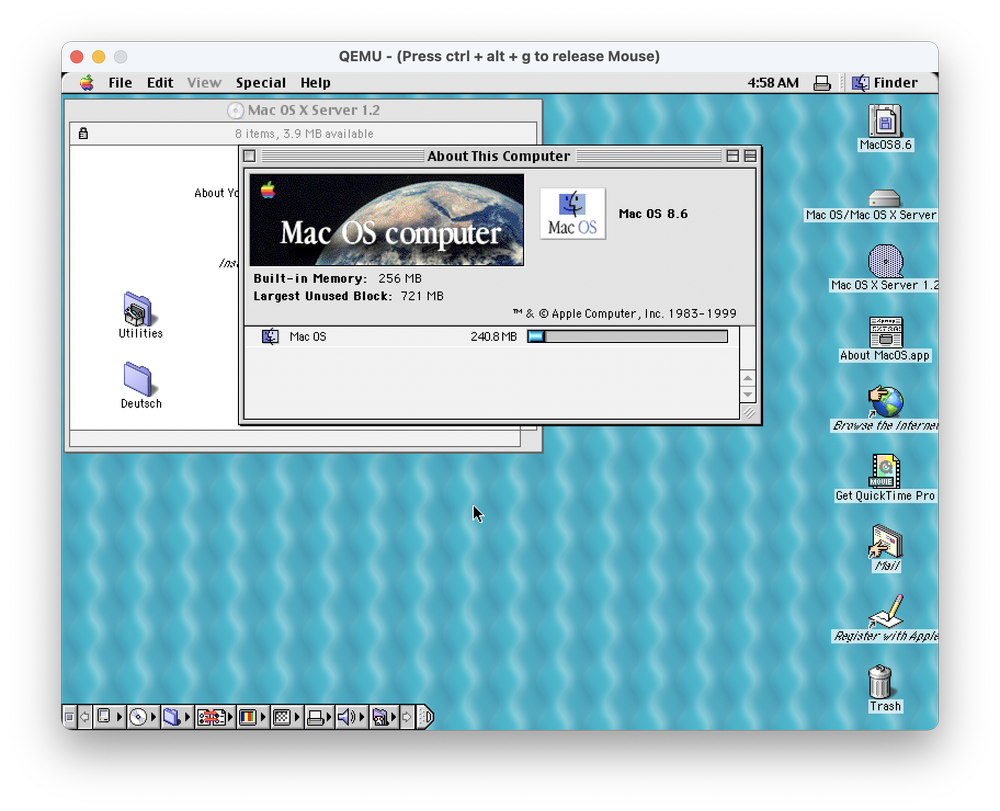Viewport: 1000px width, 811px height.
Task: Click the Apple Computer copyright line
Action: coord(624,314)
